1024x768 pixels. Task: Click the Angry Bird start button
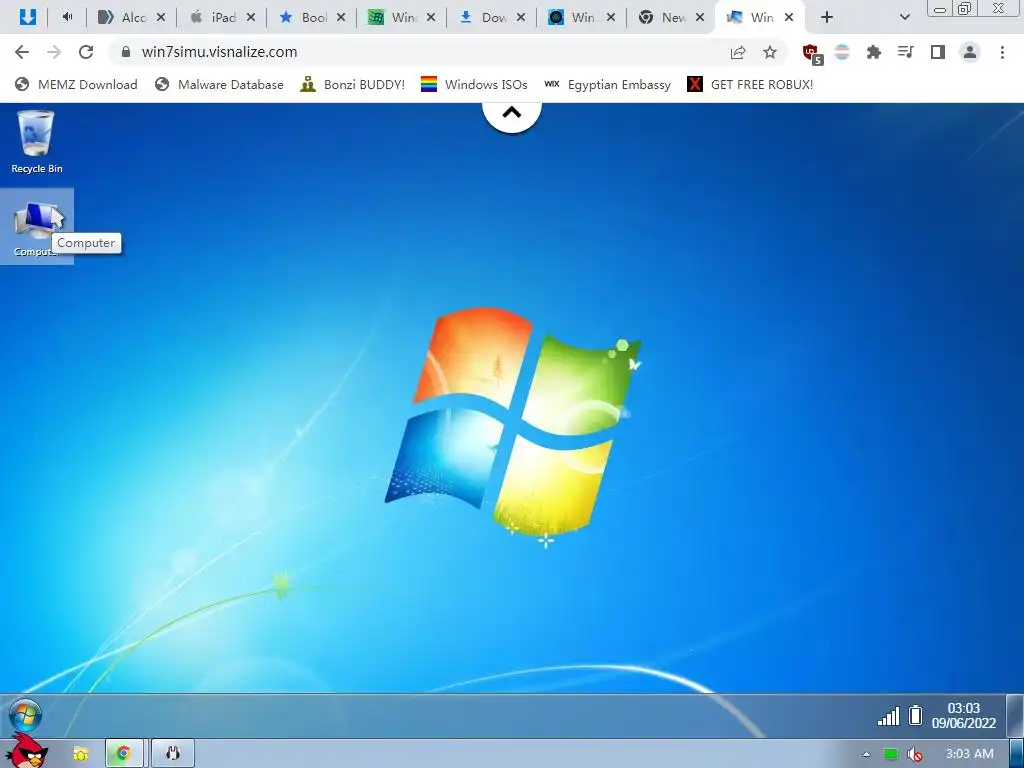point(27,750)
